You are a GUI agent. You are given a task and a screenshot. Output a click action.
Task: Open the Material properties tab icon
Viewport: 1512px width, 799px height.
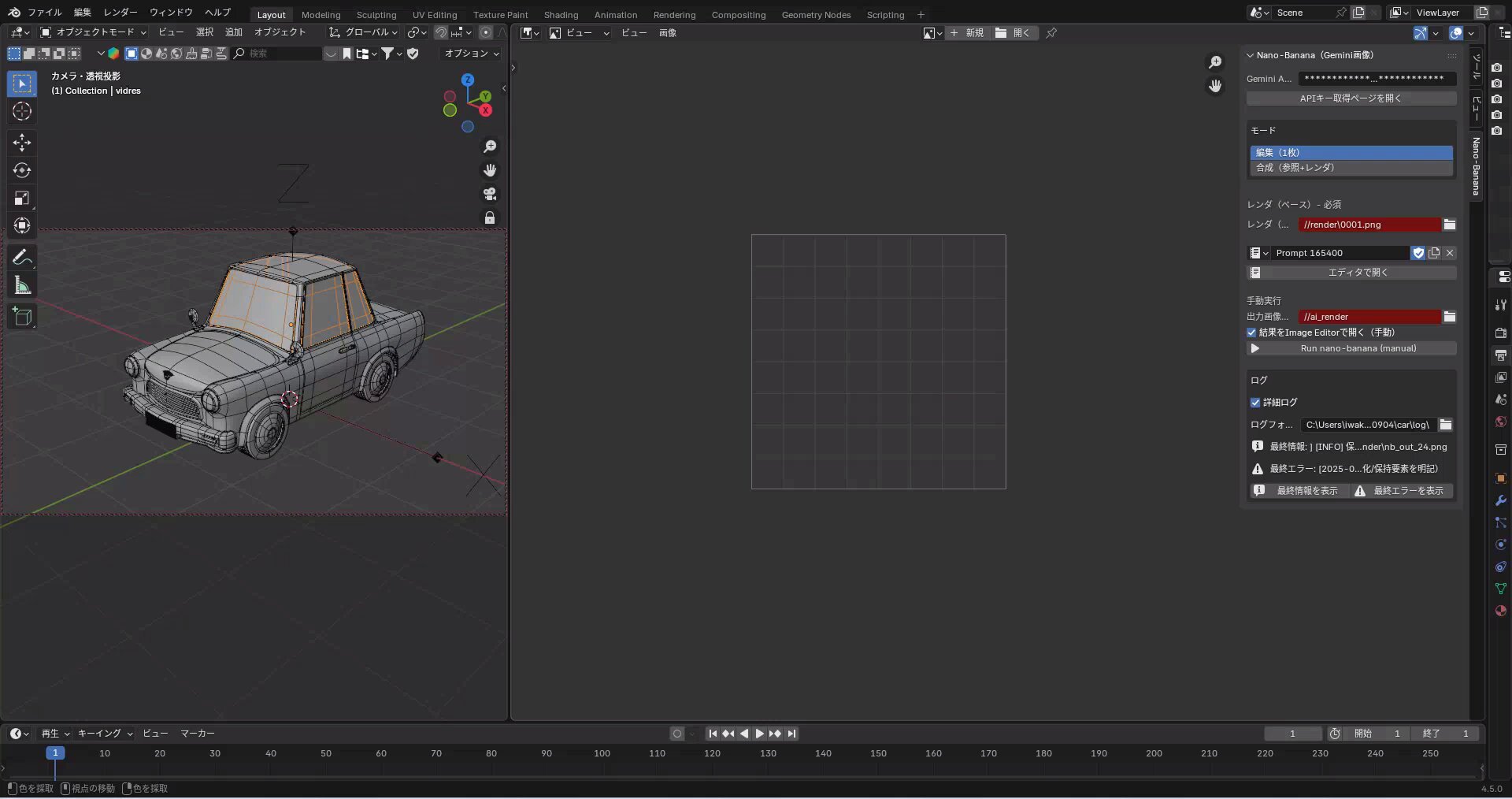(1500, 611)
